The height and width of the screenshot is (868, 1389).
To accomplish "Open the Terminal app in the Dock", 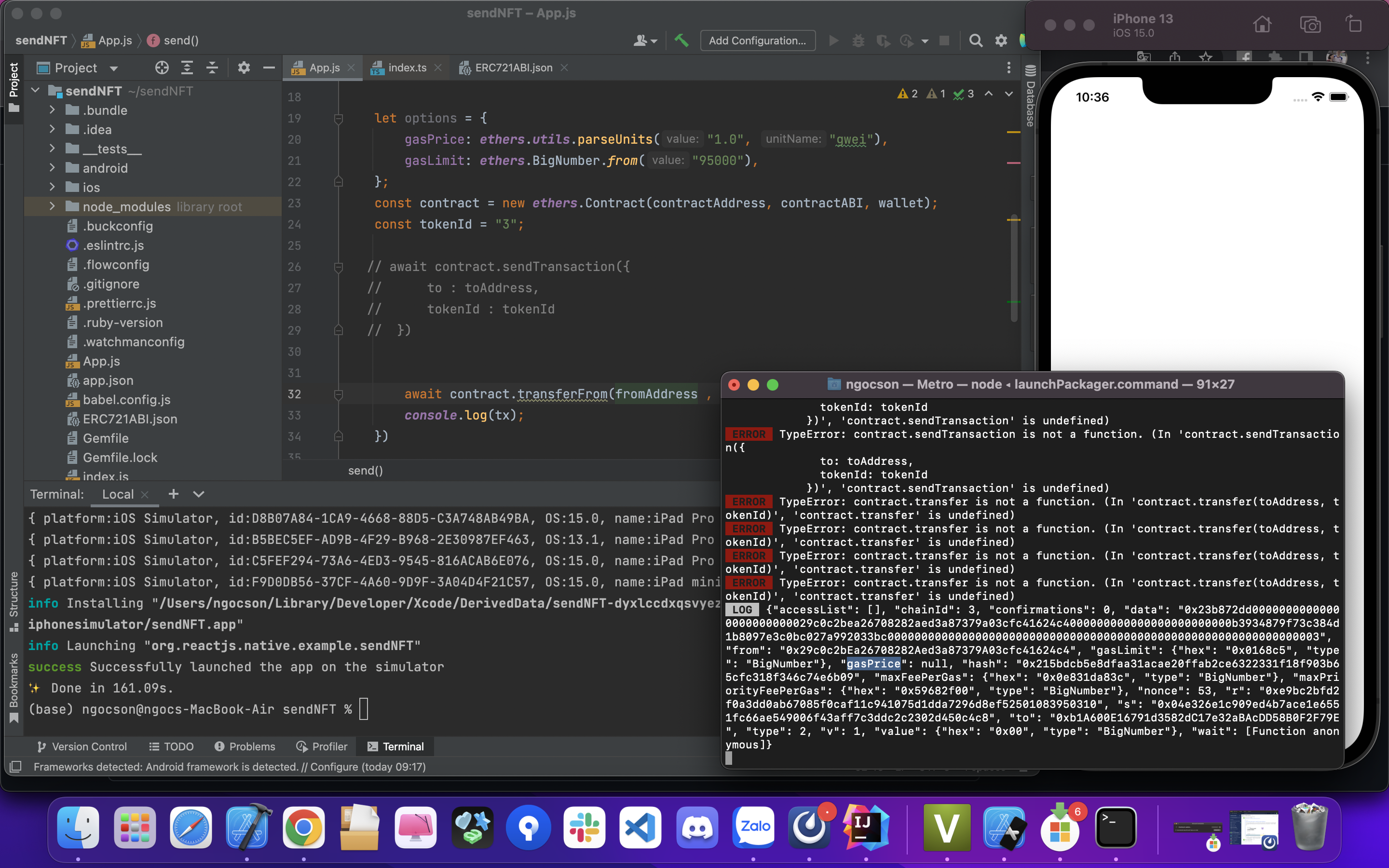I will click(1116, 827).
